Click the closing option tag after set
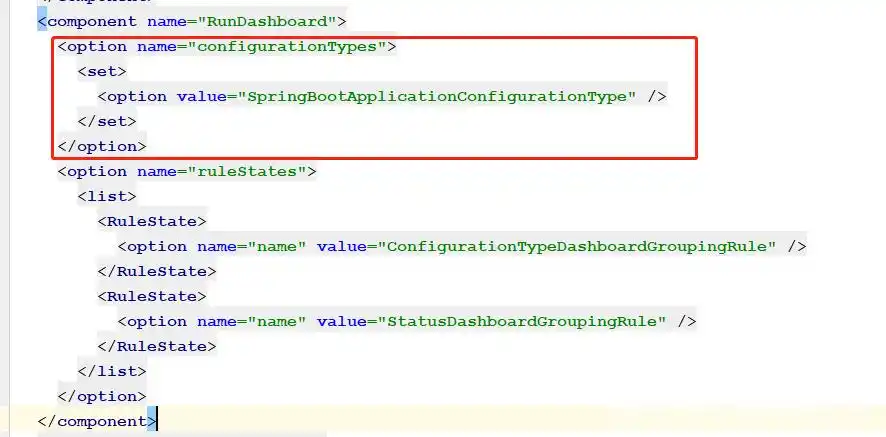 102,146
